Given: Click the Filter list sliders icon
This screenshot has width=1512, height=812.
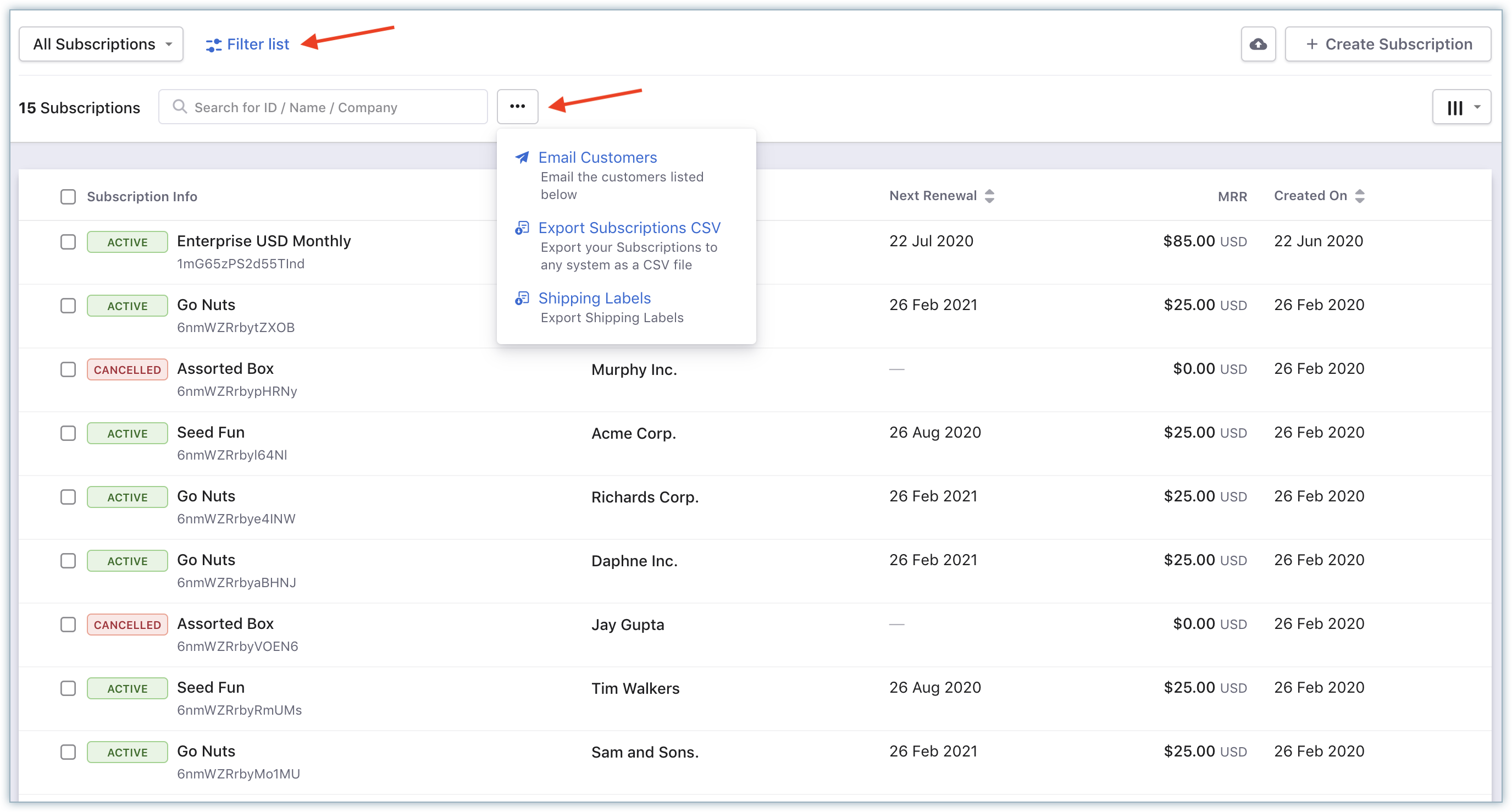Looking at the screenshot, I should pos(213,45).
